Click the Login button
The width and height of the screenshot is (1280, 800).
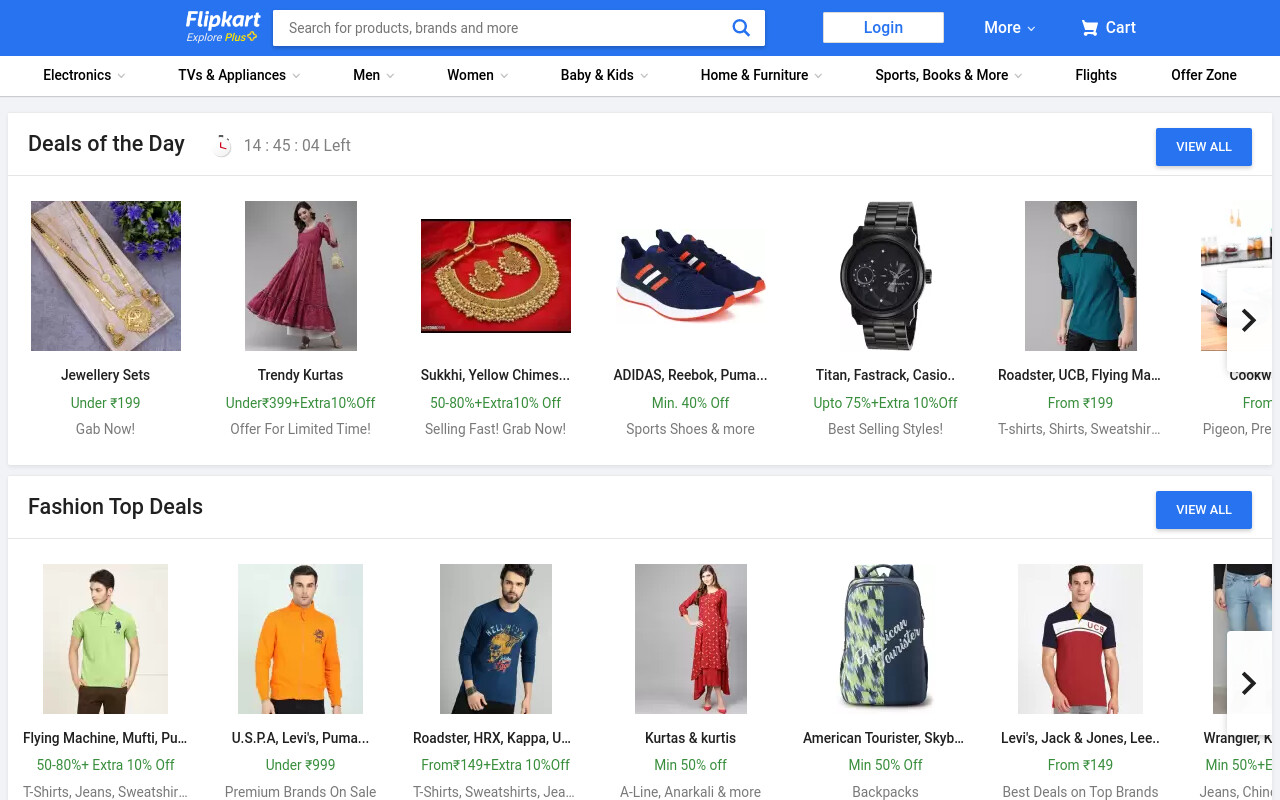(883, 28)
